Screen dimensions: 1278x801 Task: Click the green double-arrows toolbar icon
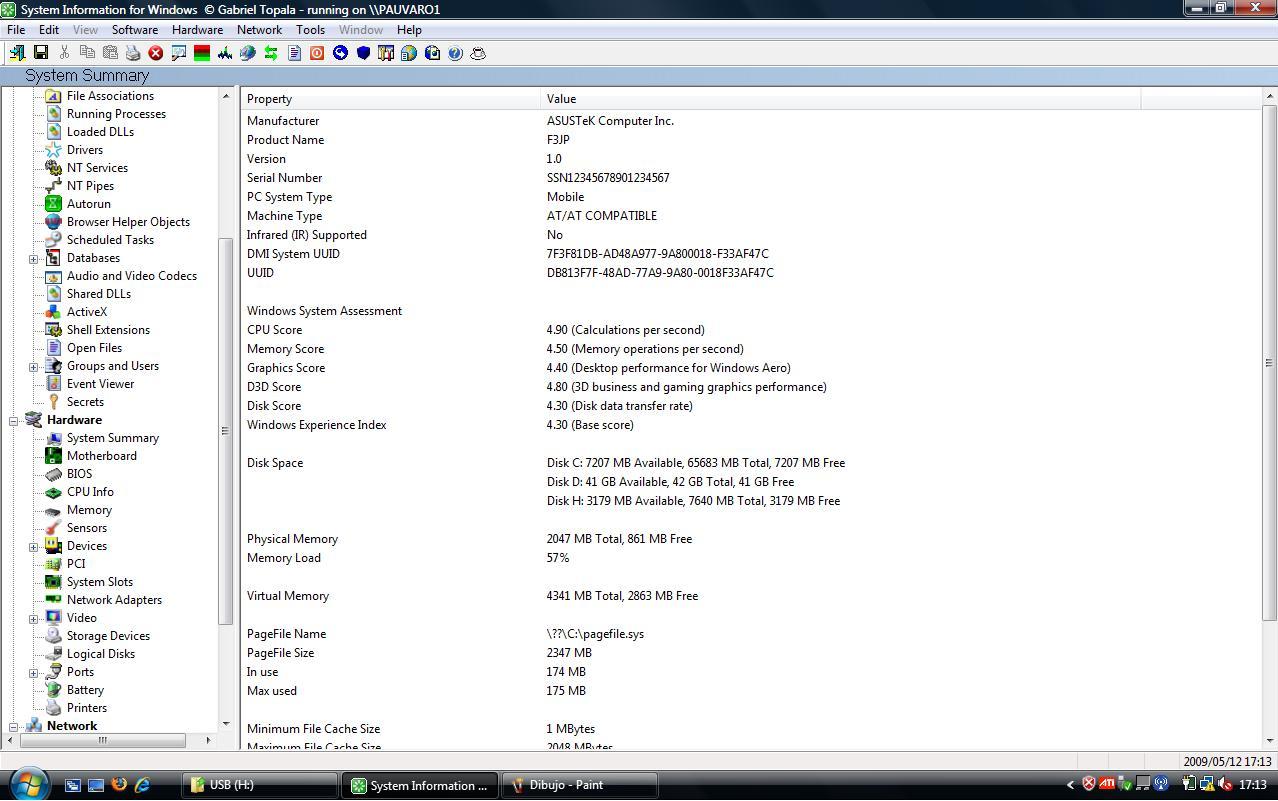[271, 53]
